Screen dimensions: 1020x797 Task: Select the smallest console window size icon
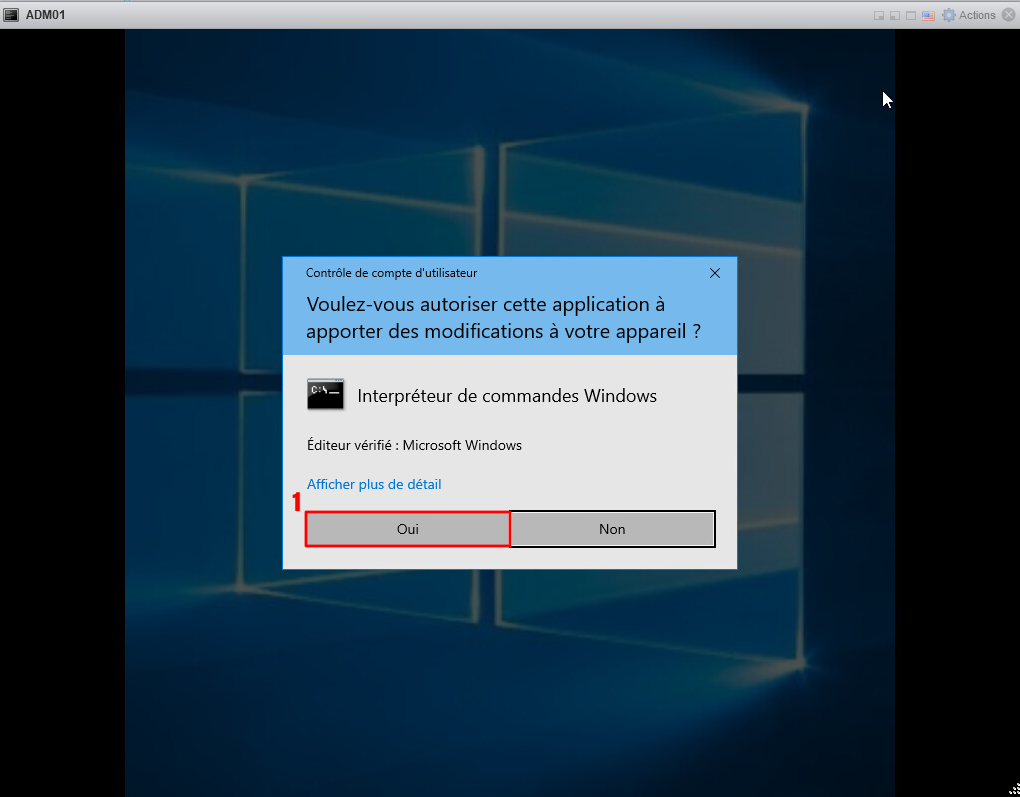(879, 16)
